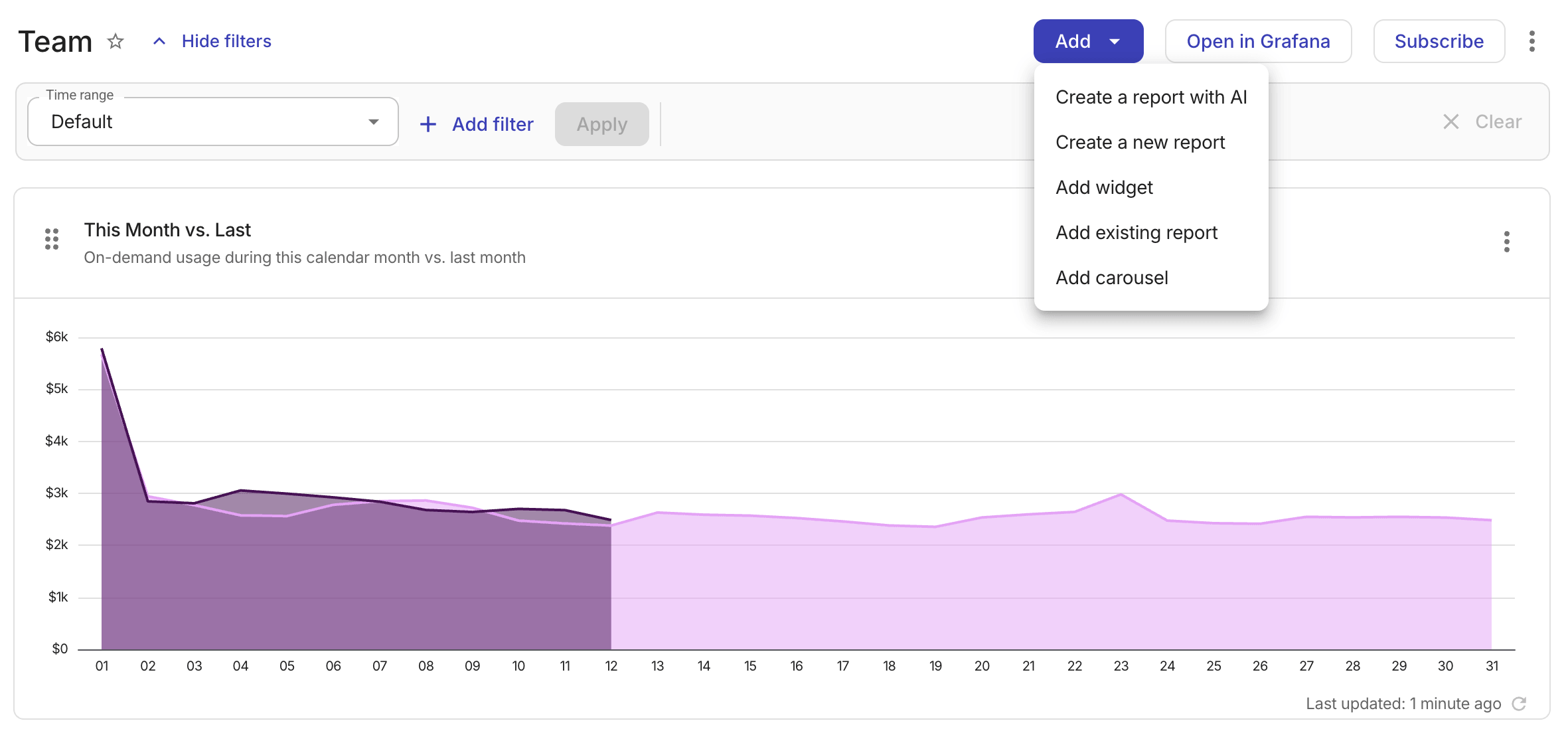
Task: Click the Add button label
Action: [1073, 41]
